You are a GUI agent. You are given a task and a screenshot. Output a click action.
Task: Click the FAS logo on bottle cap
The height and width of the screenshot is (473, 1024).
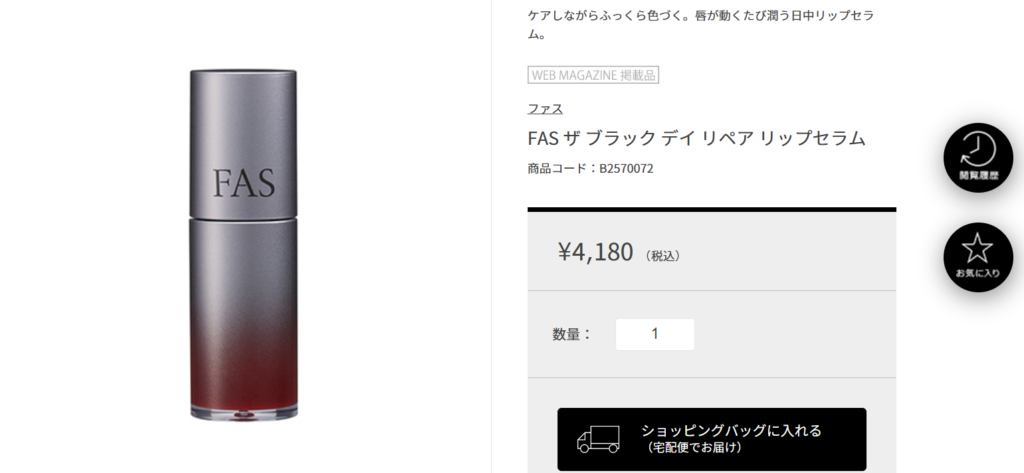click(244, 182)
